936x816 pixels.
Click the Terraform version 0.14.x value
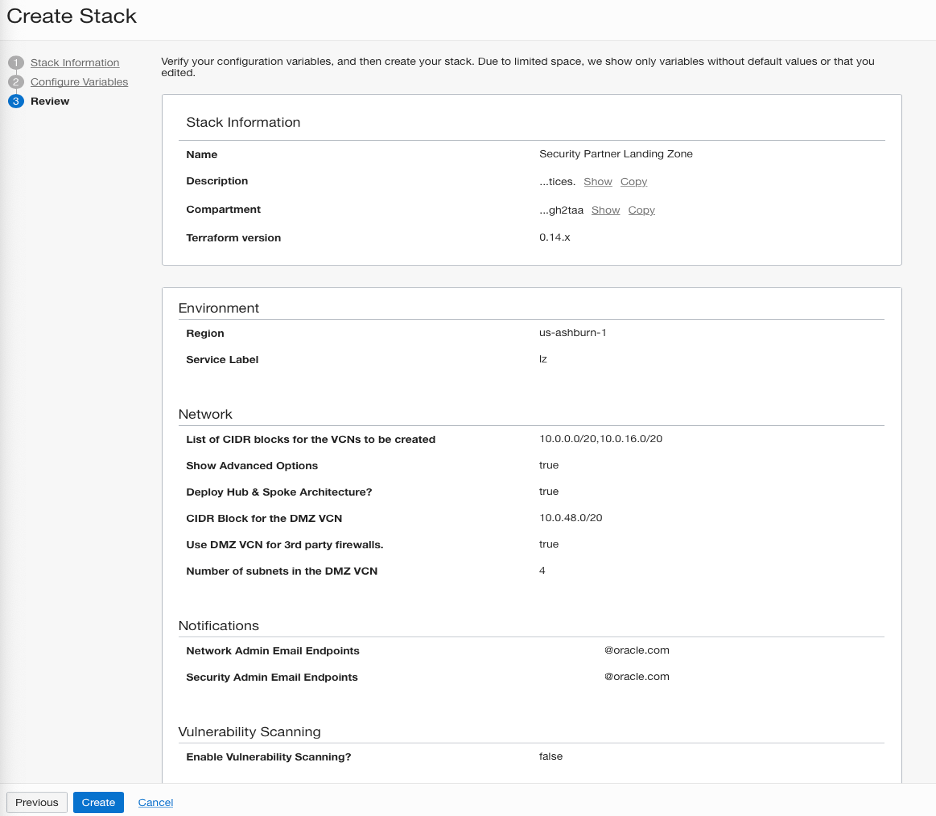point(554,238)
